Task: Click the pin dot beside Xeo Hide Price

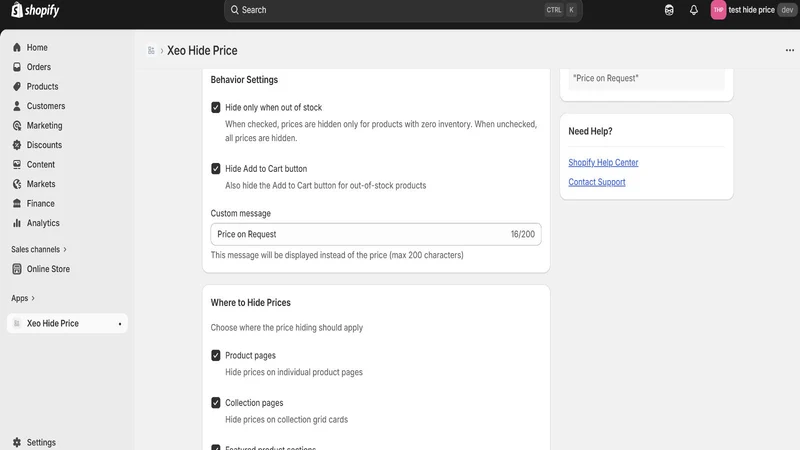Action: [x=120, y=324]
